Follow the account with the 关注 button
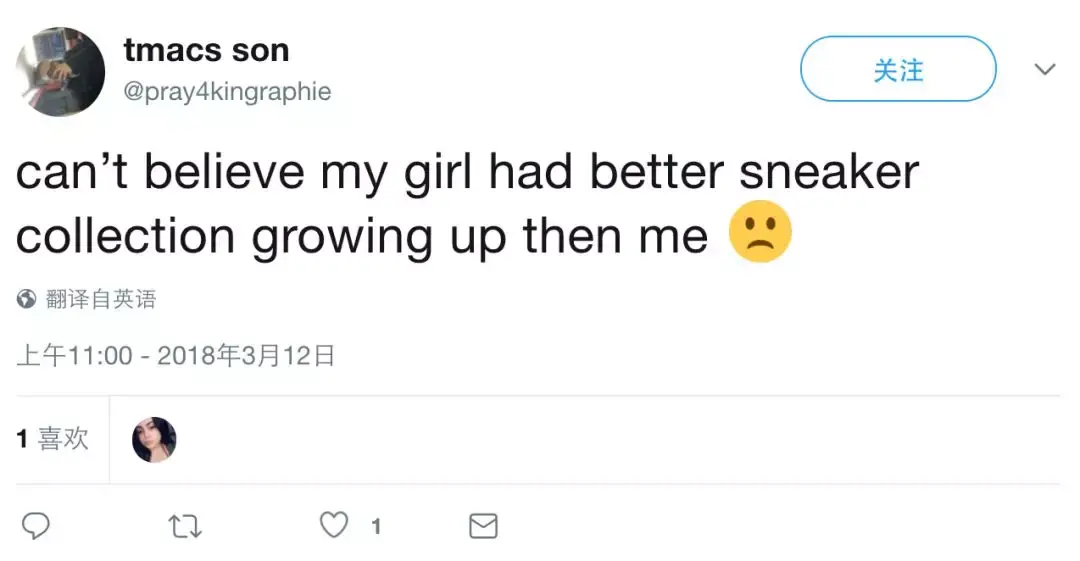 pyautogui.click(x=897, y=69)
